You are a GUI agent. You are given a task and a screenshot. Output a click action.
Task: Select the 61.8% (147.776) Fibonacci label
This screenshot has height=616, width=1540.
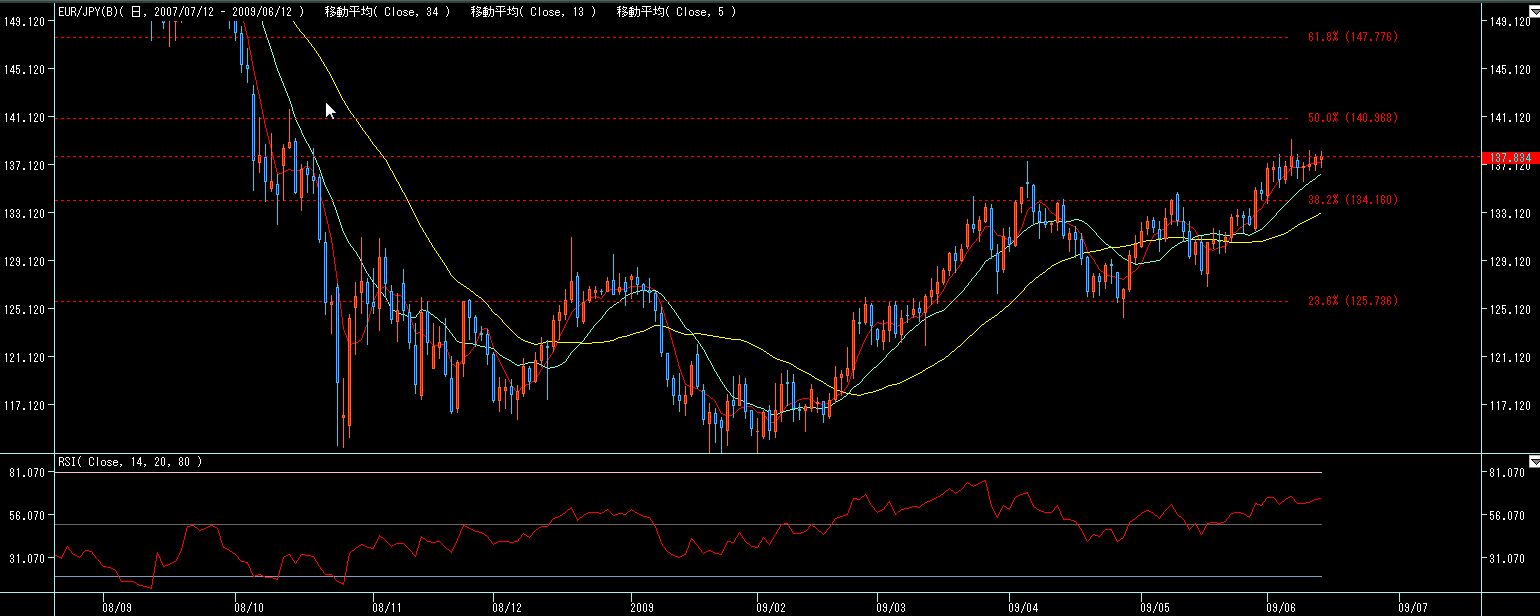tap(1352, 37)
